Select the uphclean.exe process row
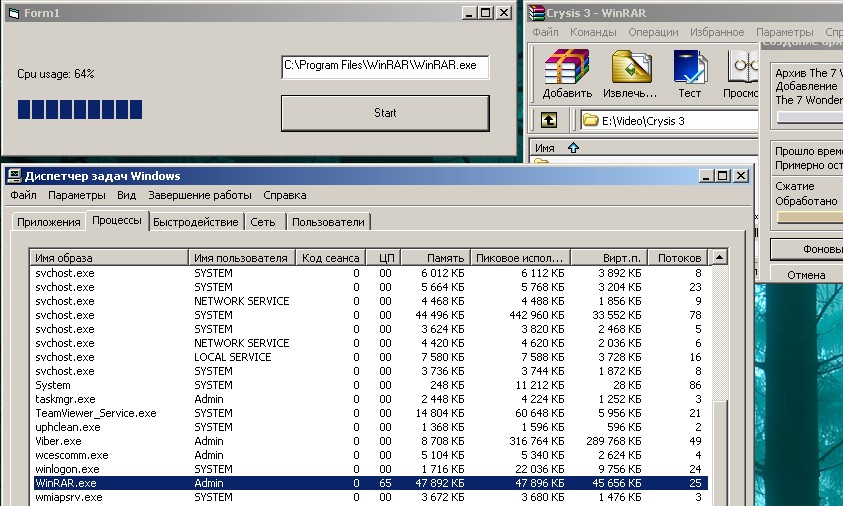Viewport: 843px width, 506px height. [370, 427]
